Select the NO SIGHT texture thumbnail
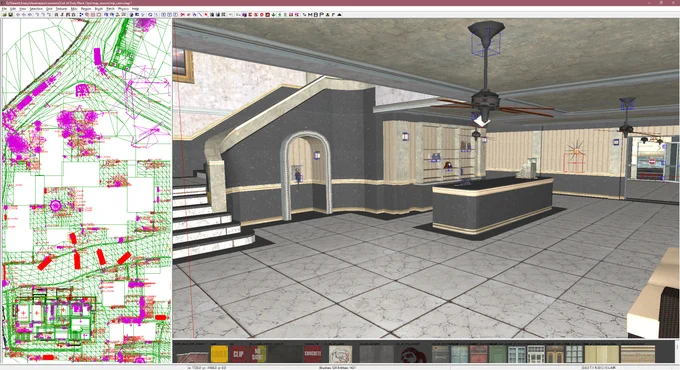This screenshot has height=370, width=680. pyautogui.click(x=258, y=354)
